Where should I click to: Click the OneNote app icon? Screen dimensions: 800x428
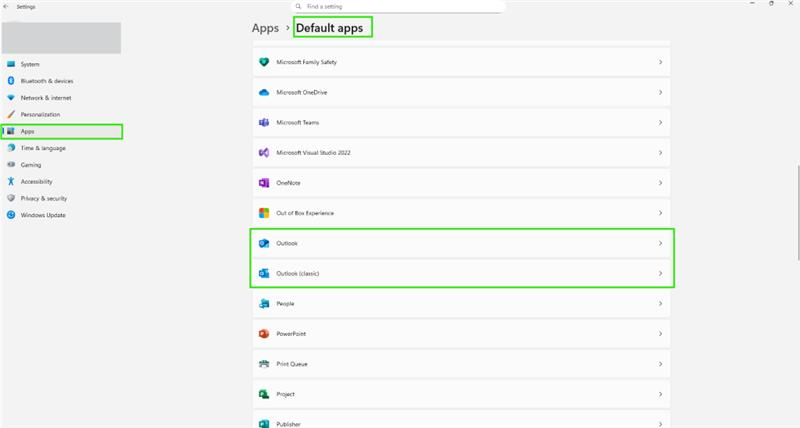(x=264, y=183)
